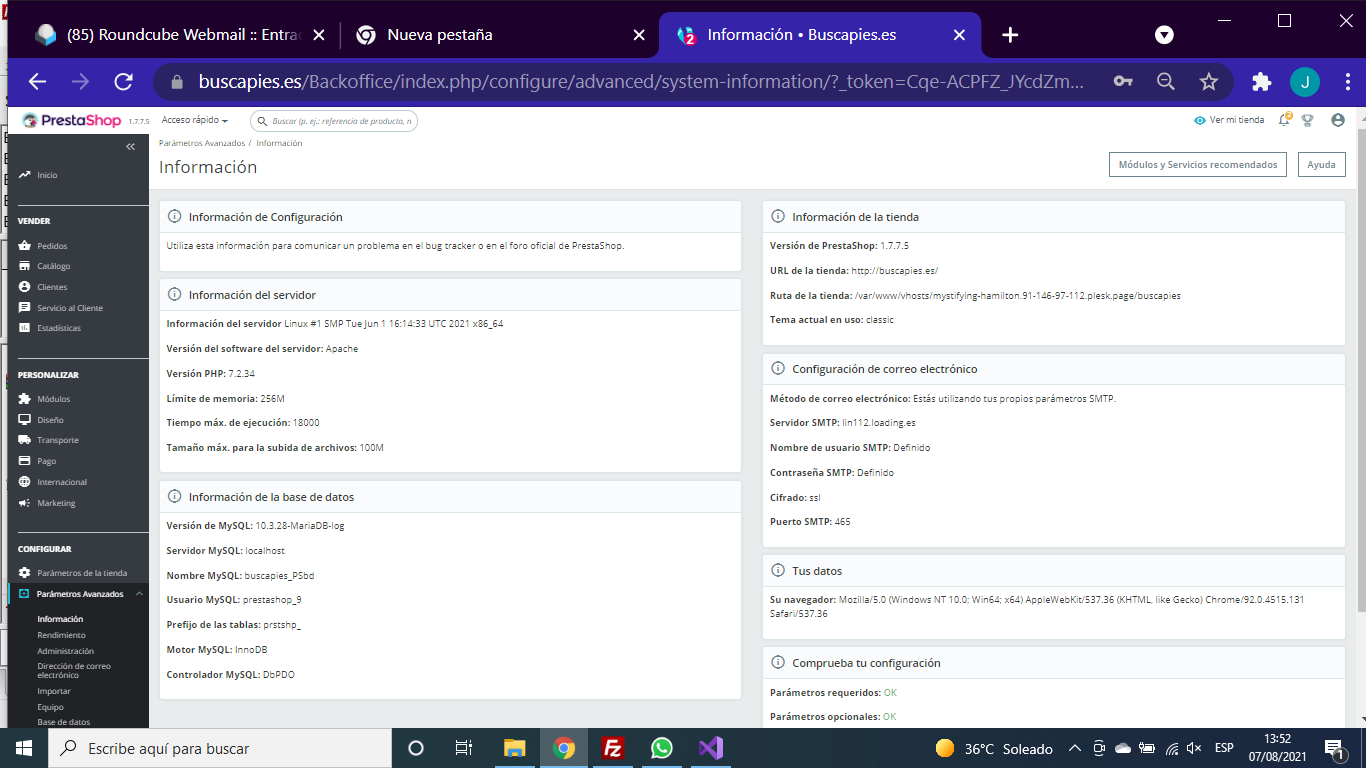Open the notifications bell

tap(1285, 120)
